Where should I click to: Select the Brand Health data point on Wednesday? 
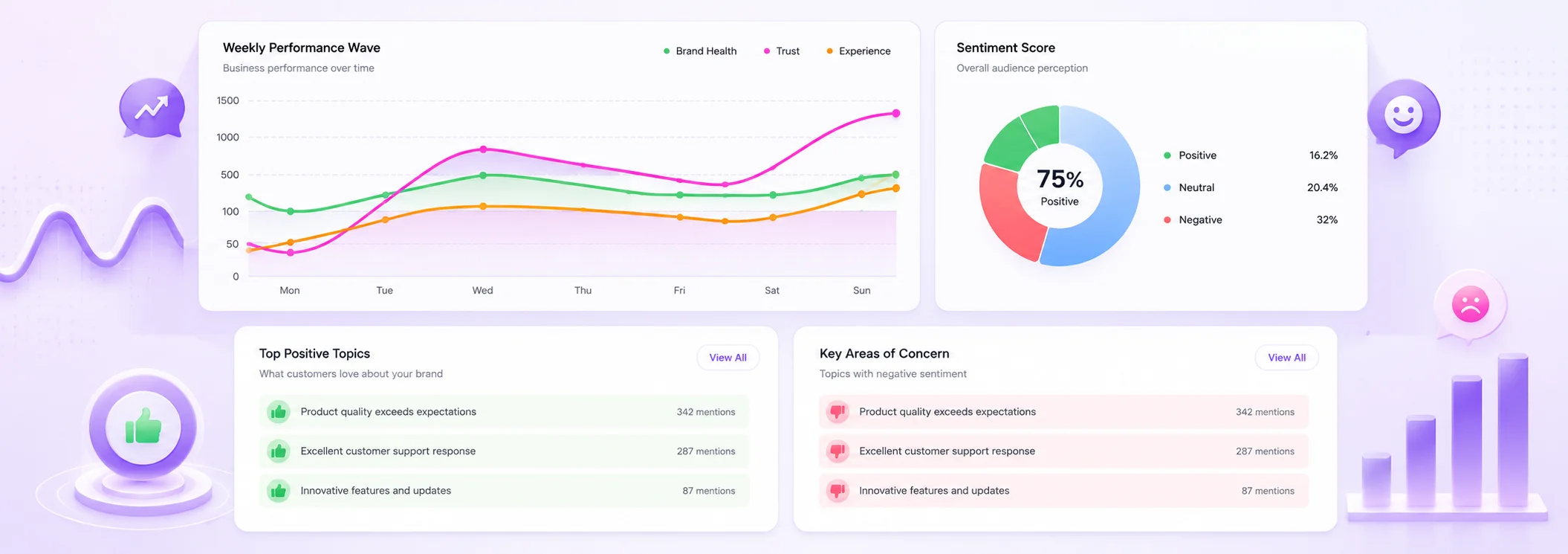[x=483, y=175]
